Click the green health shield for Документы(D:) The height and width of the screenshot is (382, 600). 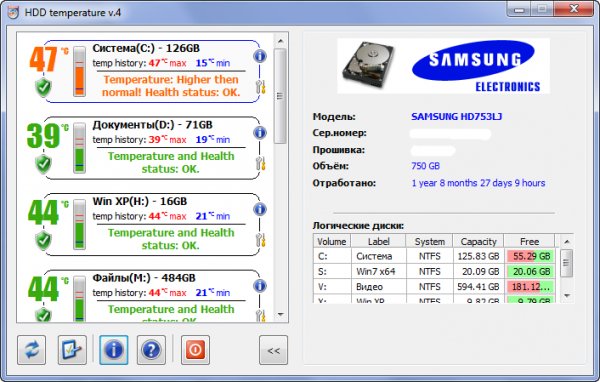(x=43, y=164)
